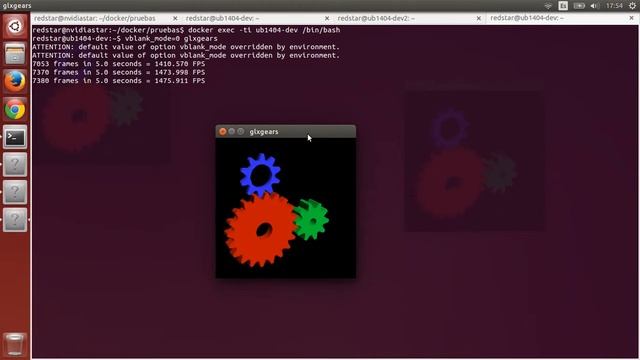The image size is (640, 360).
Task: Click the glxgears window title text
Action: click(264, 132)
